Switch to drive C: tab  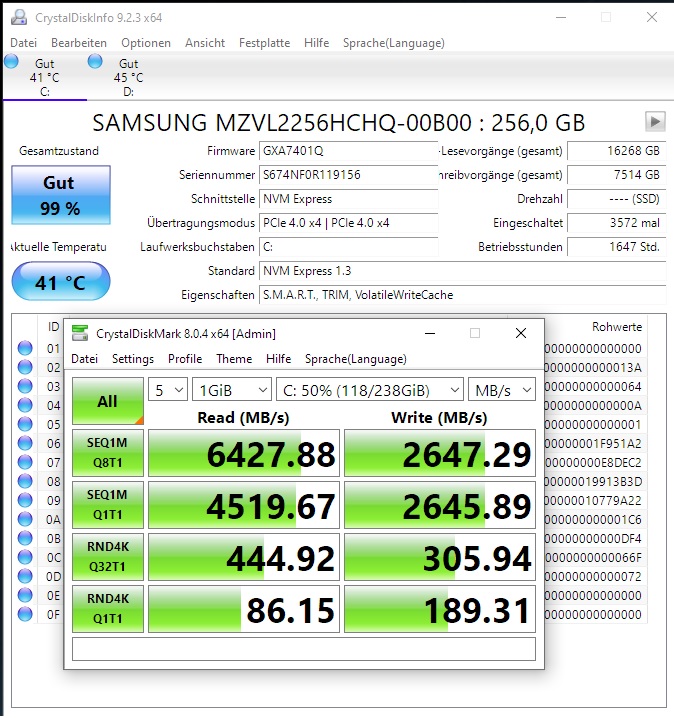pyautogui.click(x=44, y=77)
